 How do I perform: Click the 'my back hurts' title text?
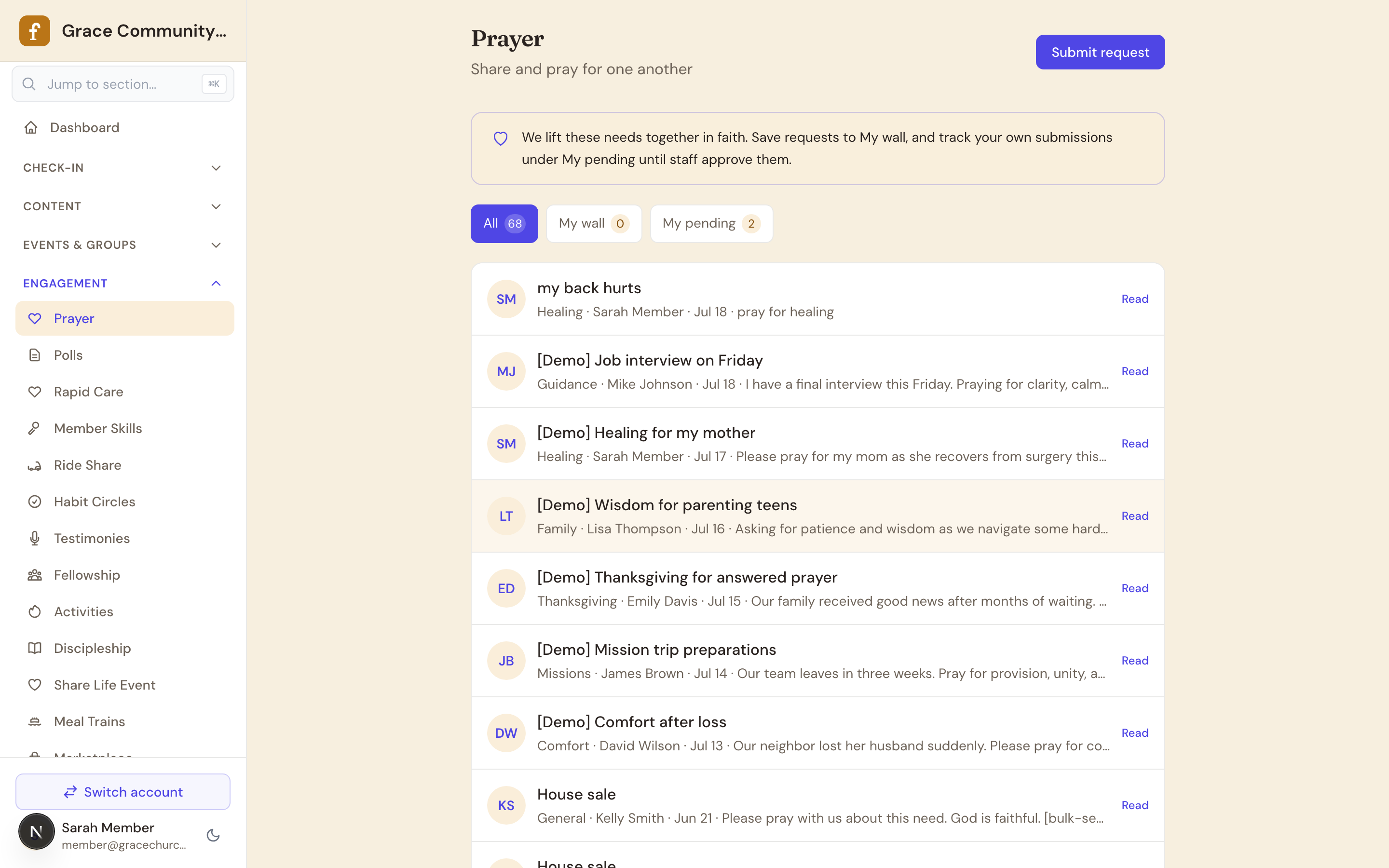[589, 288]
